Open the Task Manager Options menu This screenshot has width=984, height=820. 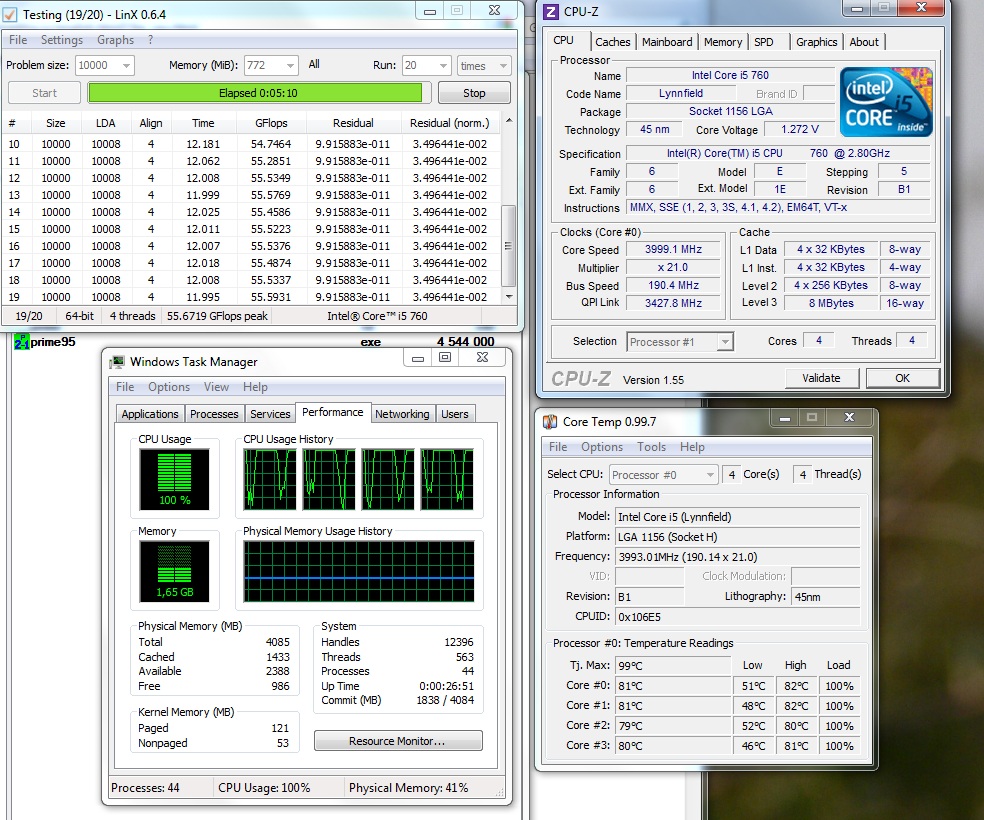[x=169, y=387]
